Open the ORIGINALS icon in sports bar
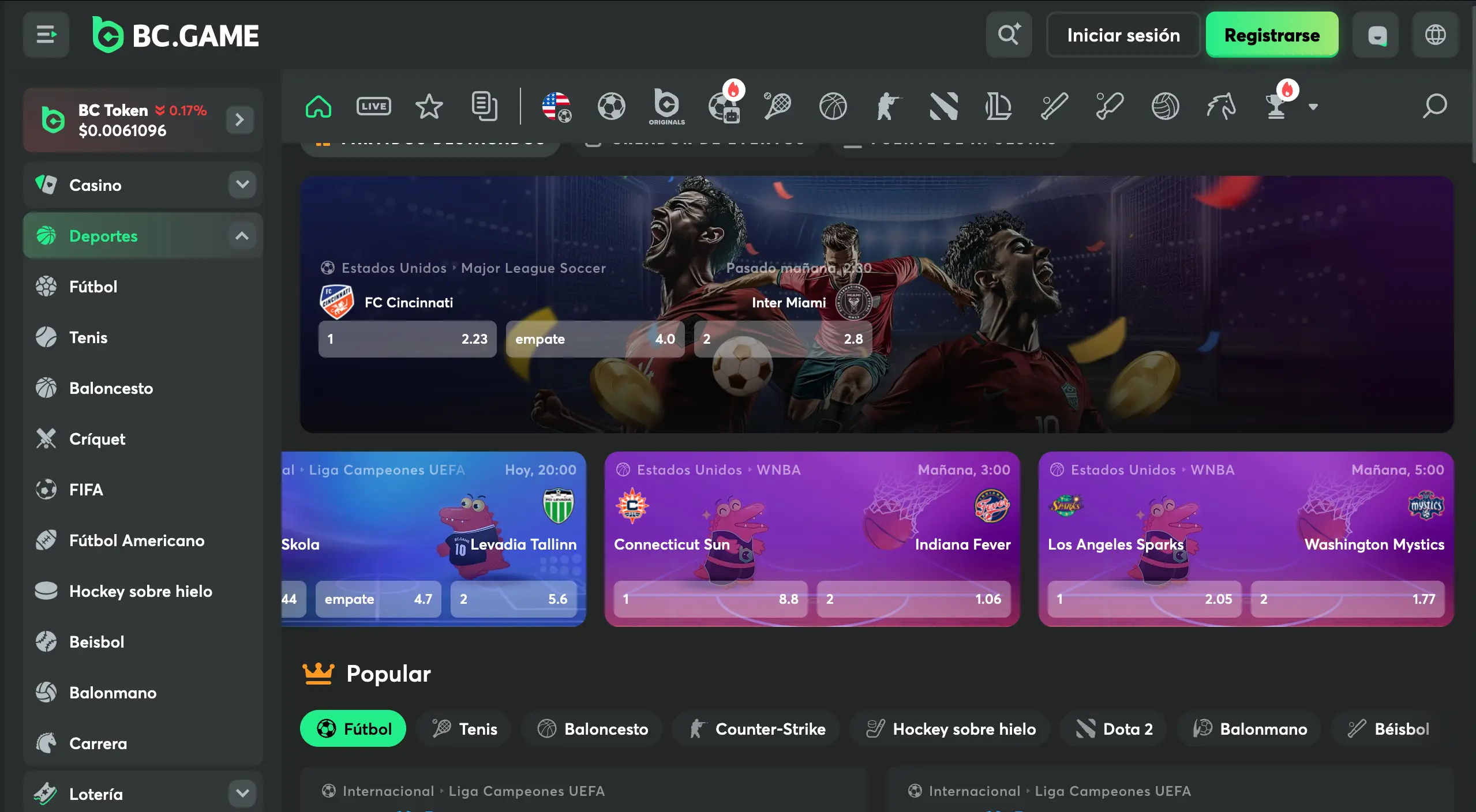Image resolution: width=1476 pixels, height=812 pixels. coord(667,107)
